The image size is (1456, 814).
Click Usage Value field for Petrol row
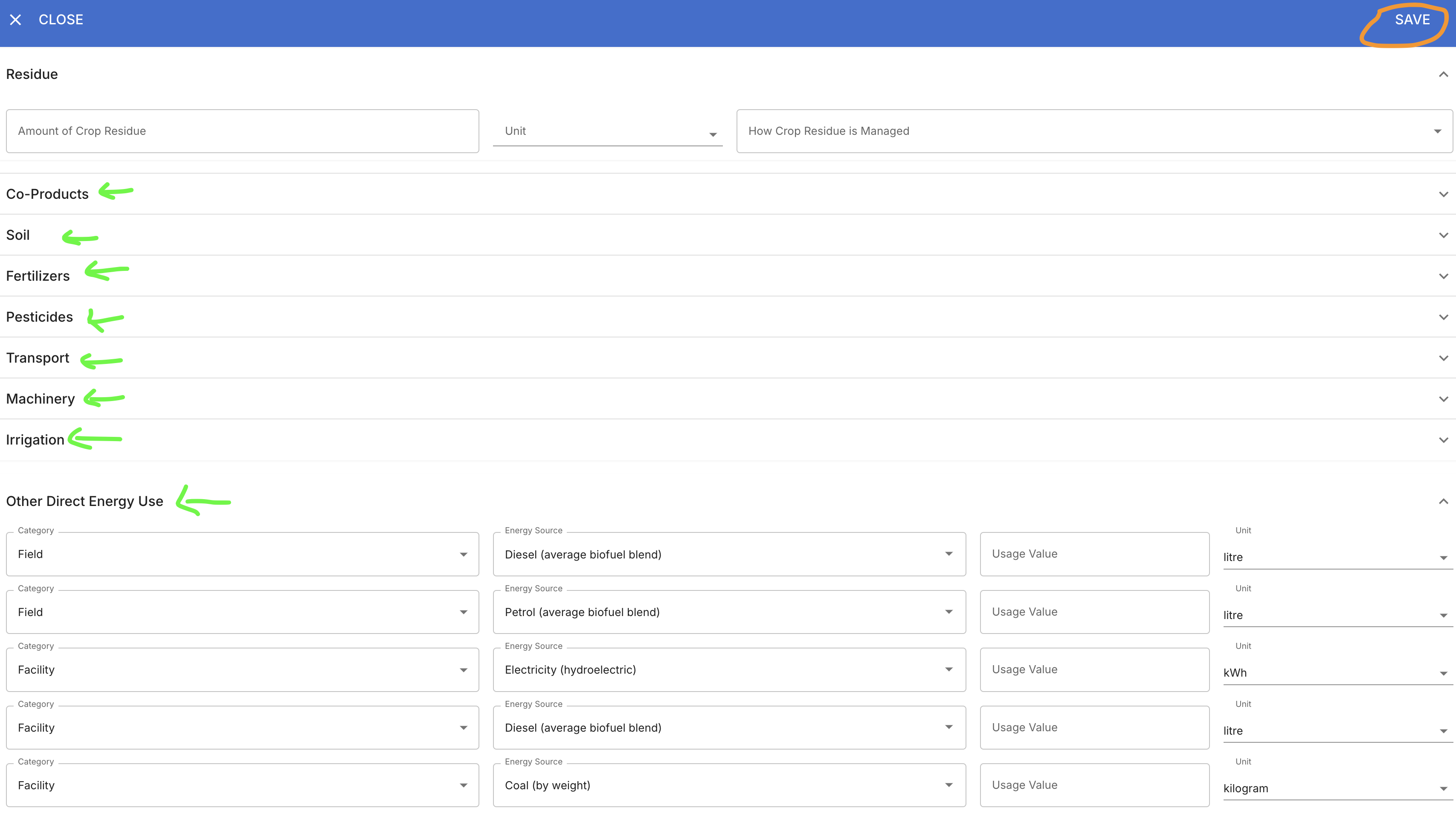(1093, 612)
